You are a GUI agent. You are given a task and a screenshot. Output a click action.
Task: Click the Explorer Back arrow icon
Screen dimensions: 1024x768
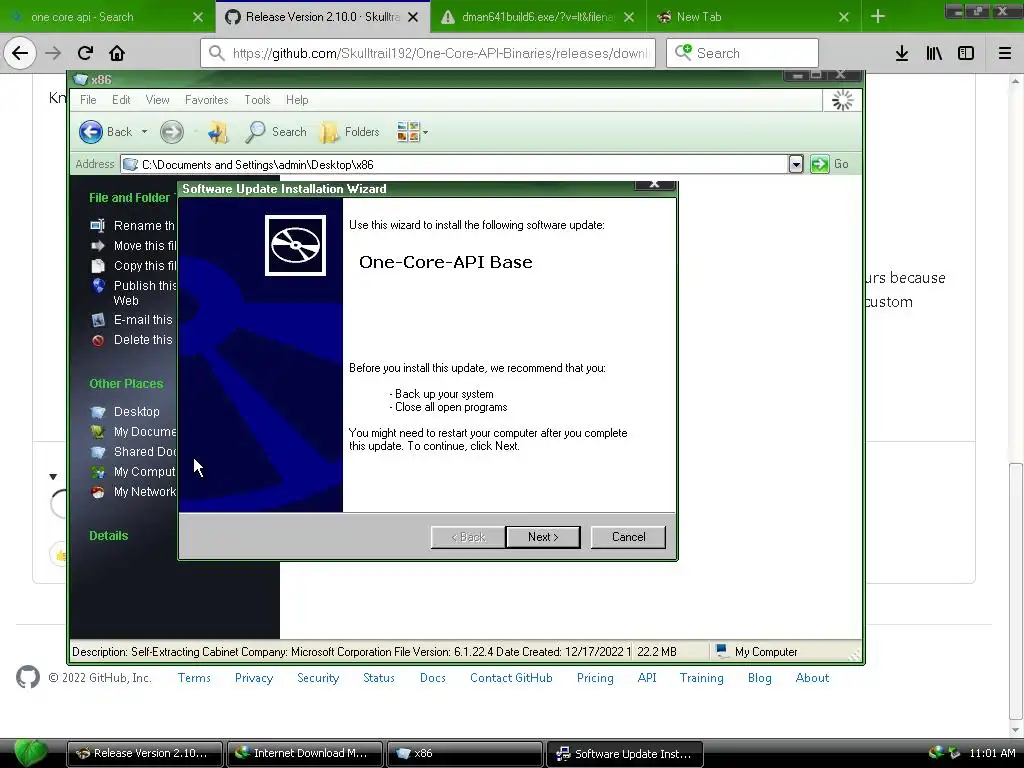pos(91,132)
